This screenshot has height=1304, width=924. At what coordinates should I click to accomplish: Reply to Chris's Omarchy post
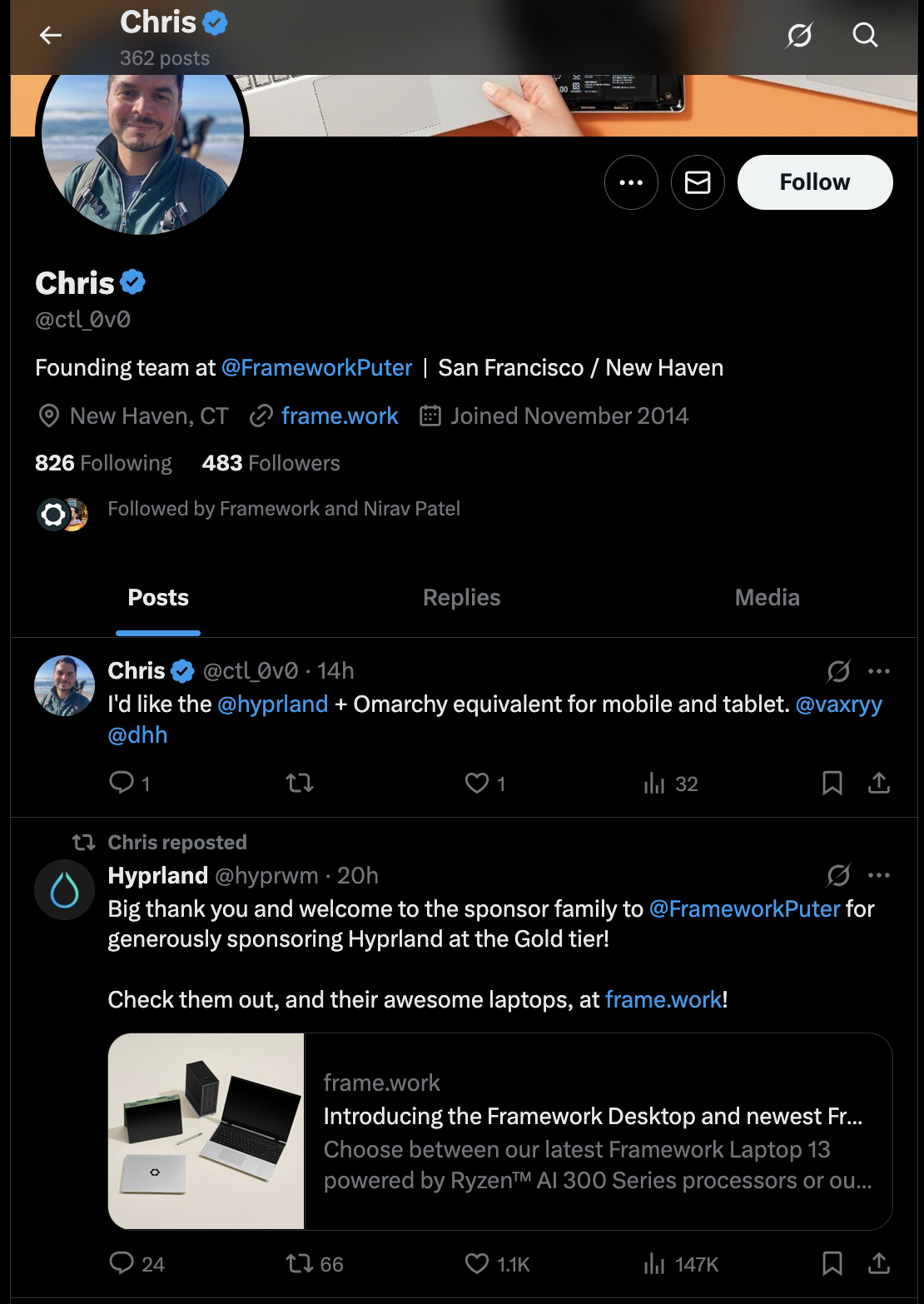coord(122,783)
